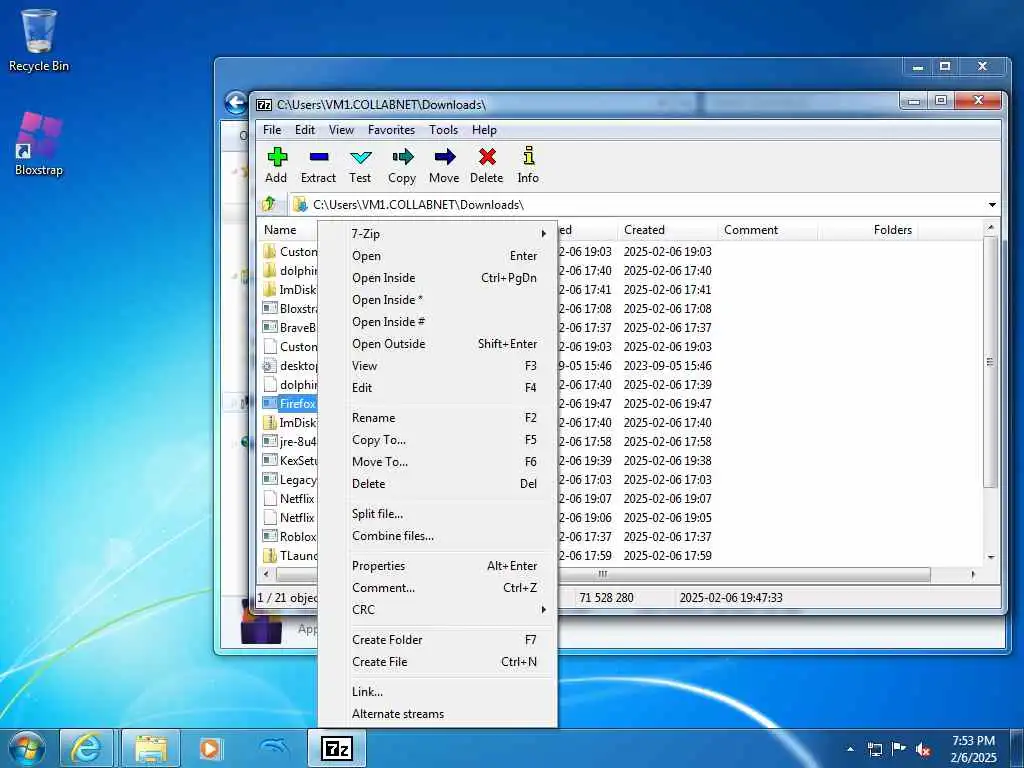Expand the address path dropdown arrow

tap(992, 205)
